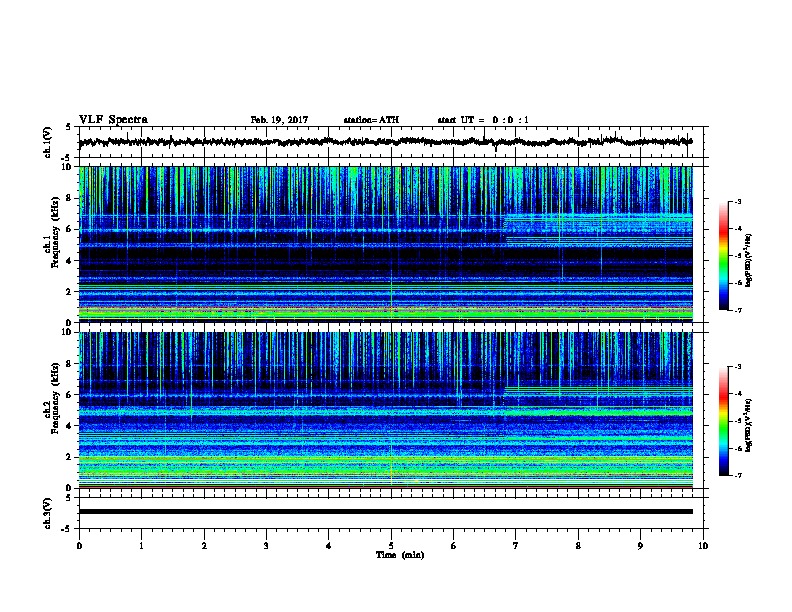The width and height of the screenshot is (792, 612).
Task: Click time axis tick label "9"
Action: click(x=640, y=546)
